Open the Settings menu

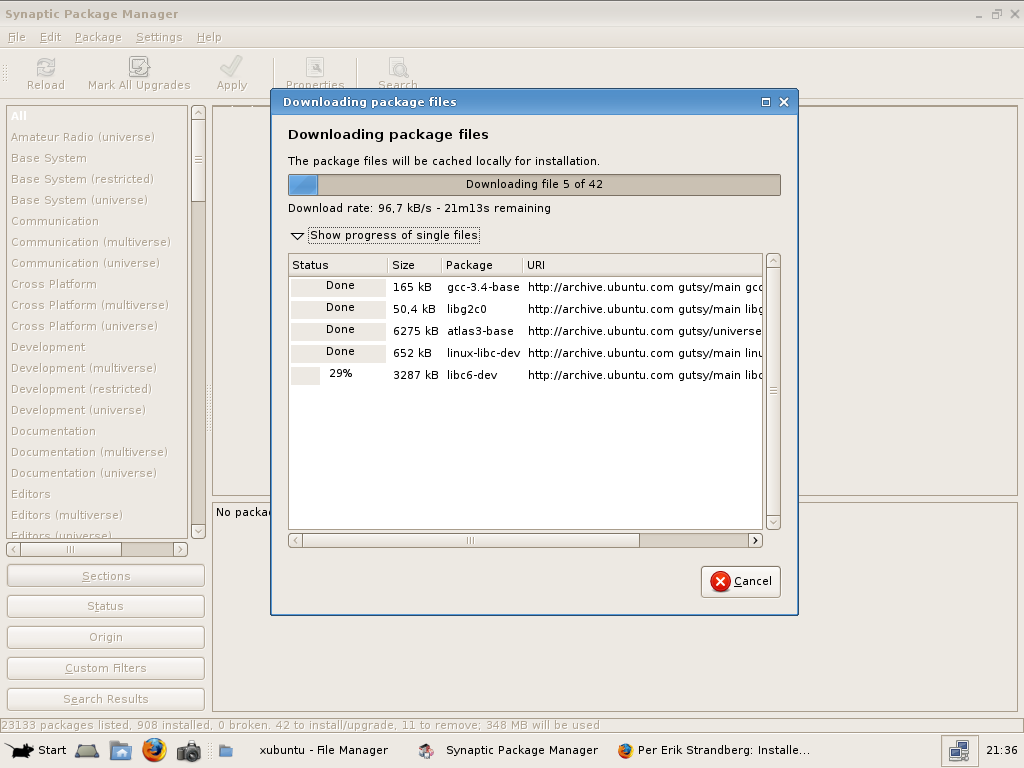click(x=159, y=37)
